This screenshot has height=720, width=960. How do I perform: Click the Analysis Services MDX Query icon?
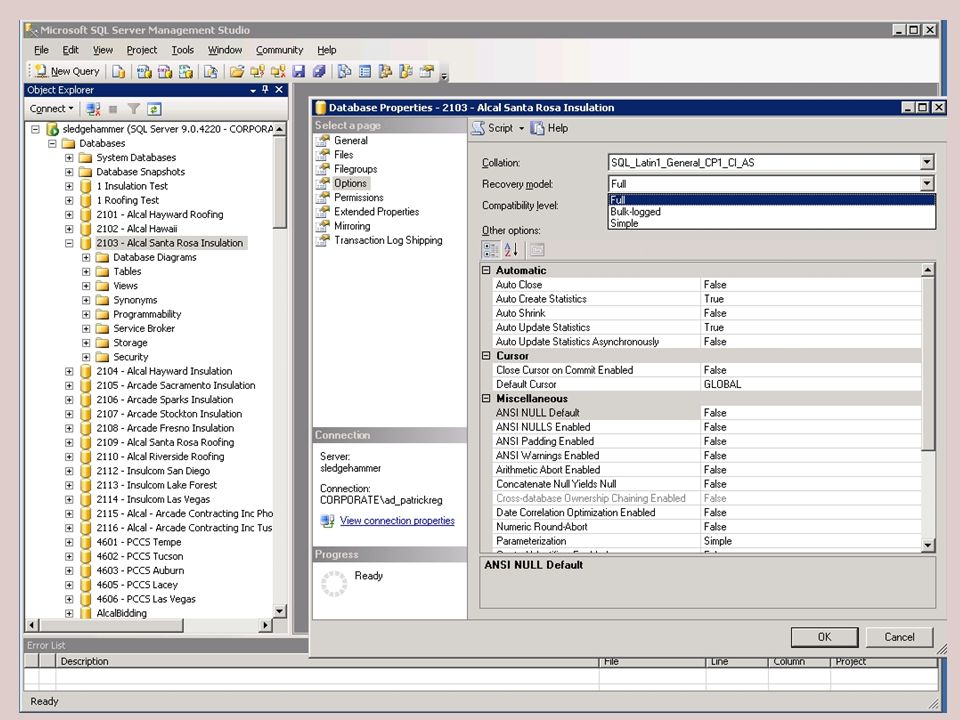pos(144,72)
